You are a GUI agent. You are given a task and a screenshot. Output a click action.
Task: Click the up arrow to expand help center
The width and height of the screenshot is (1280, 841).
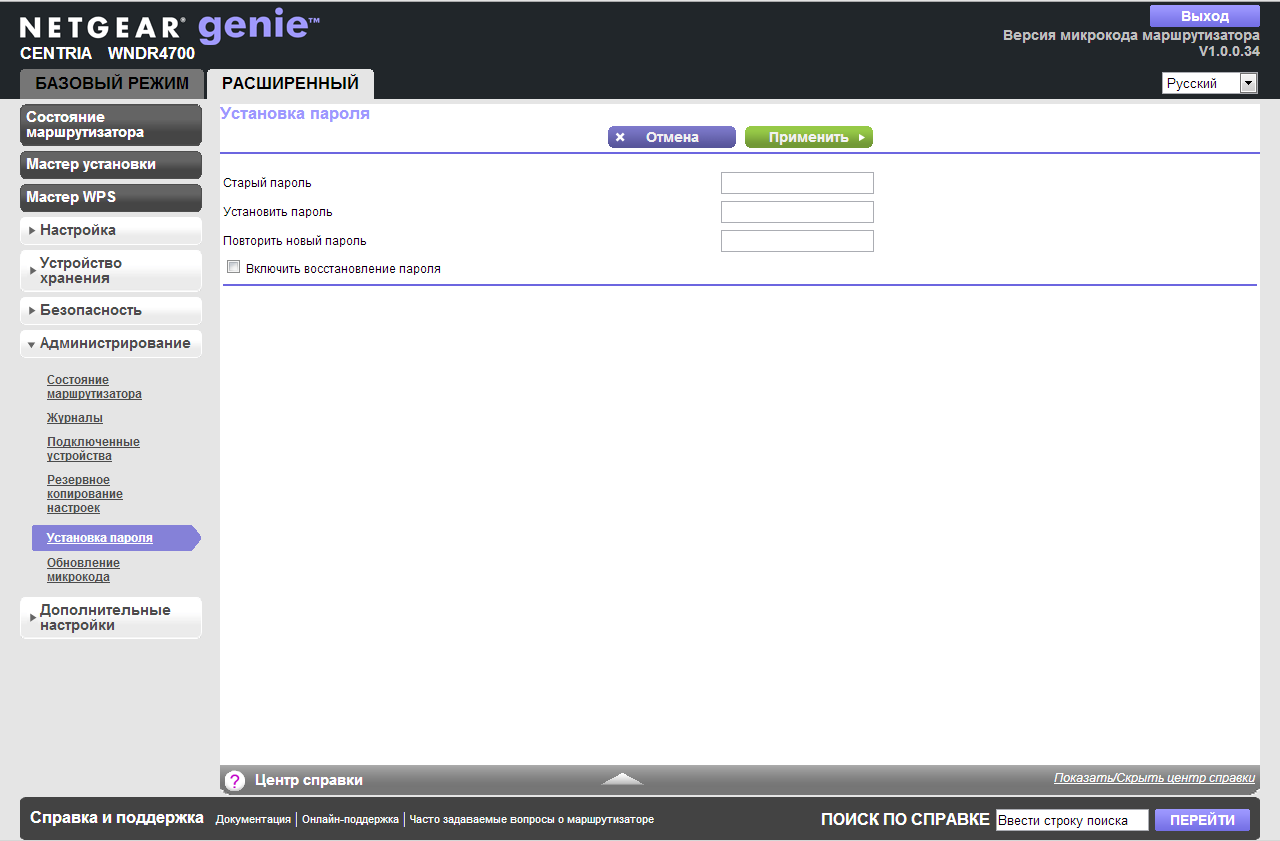[x=622, y=779]
